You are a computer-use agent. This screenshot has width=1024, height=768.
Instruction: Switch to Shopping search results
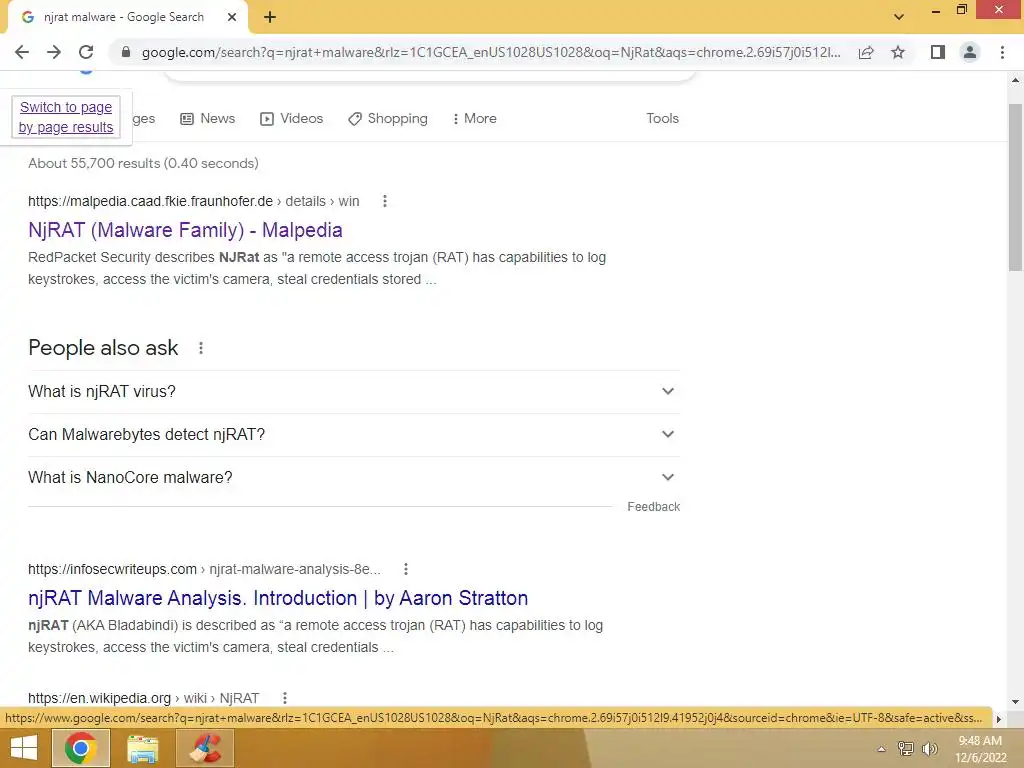coord(388,118)
